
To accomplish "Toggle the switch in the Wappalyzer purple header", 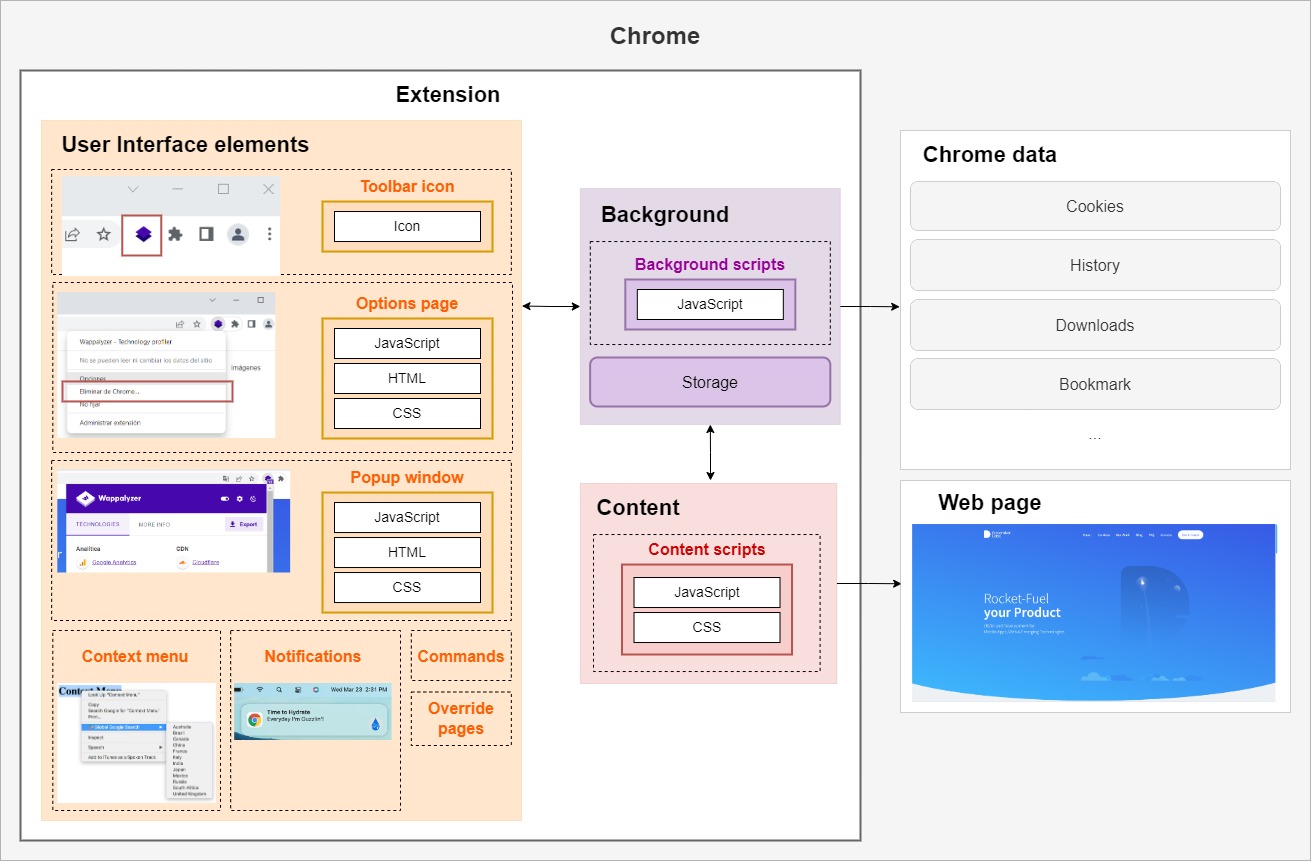I will click(225, 499).
